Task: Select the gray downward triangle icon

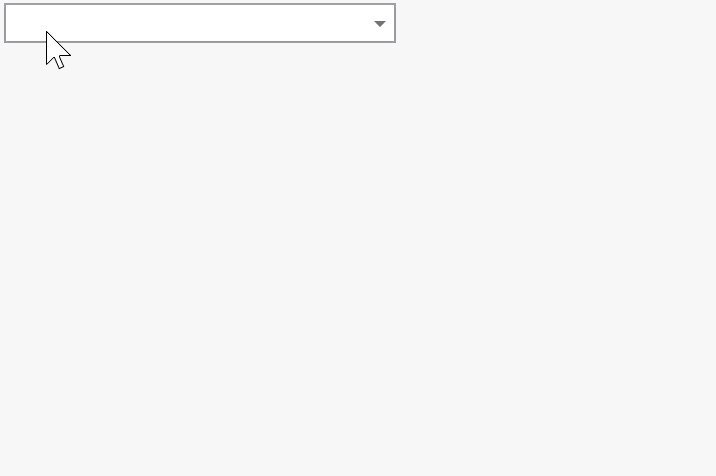Action: pyautogui.click(x=379, y=24)
